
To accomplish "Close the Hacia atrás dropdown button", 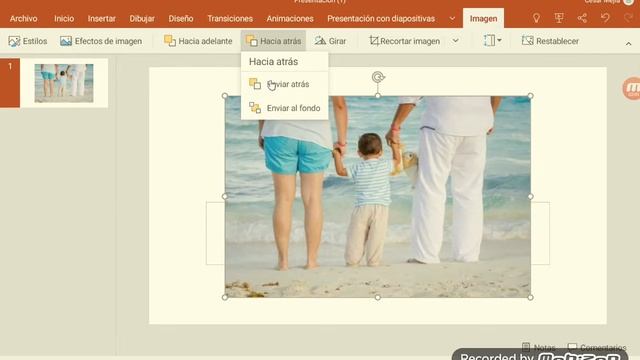I will tap(273, 41).
